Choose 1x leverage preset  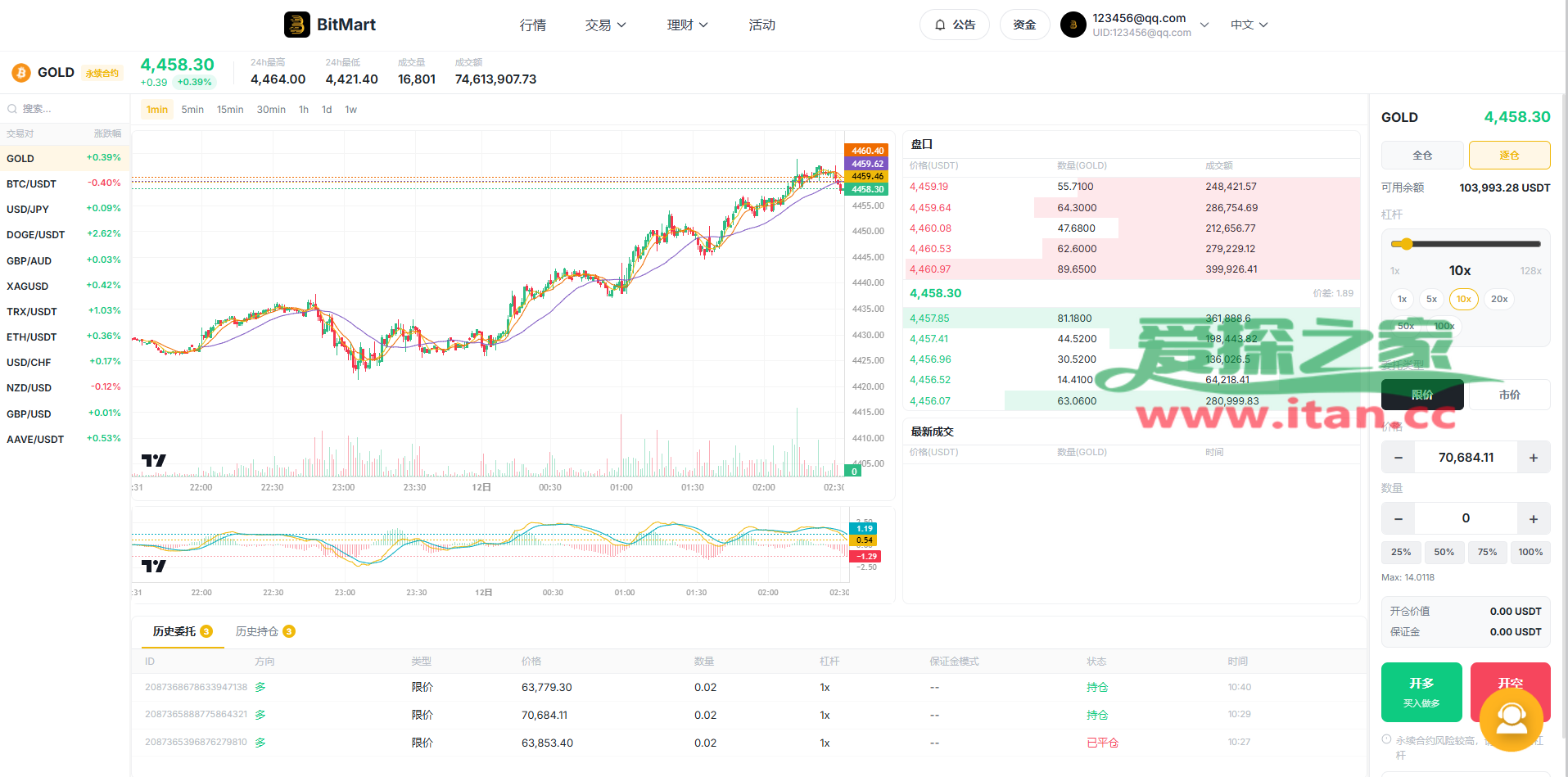coord(1403,300)
